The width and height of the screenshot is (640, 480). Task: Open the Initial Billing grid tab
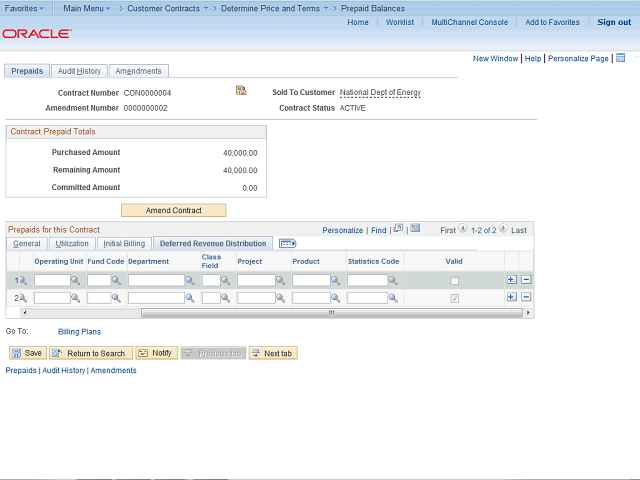point(124,243)
